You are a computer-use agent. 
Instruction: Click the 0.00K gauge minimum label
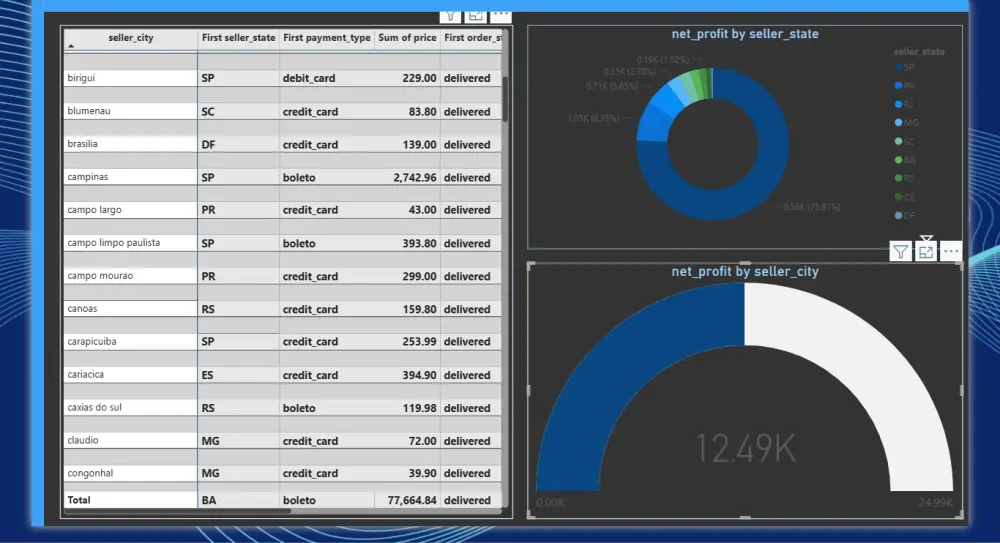pos(550,503)
